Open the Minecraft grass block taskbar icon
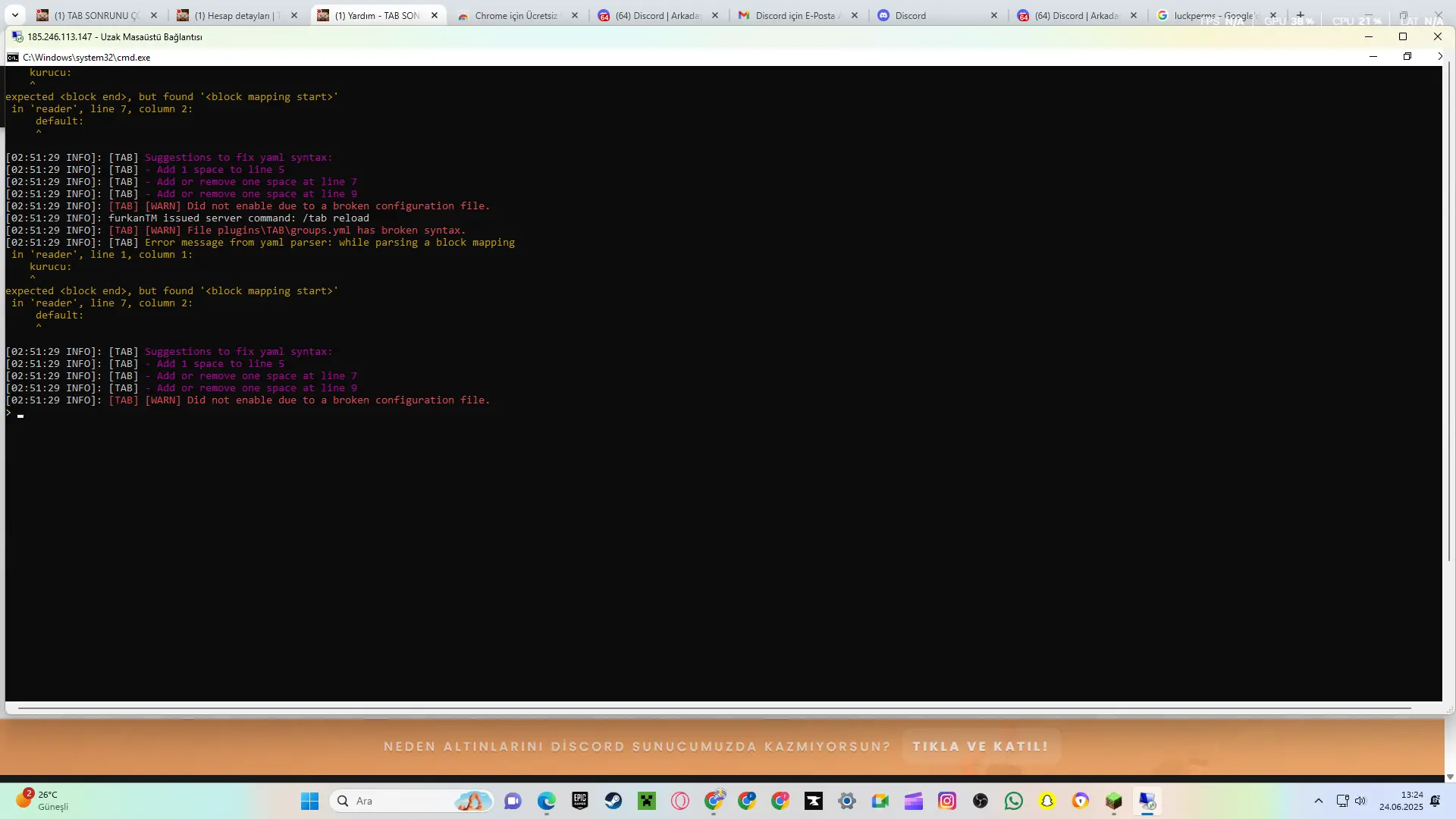The width and height of the screenshot is (1456, 819). [x=1114, y=801]
